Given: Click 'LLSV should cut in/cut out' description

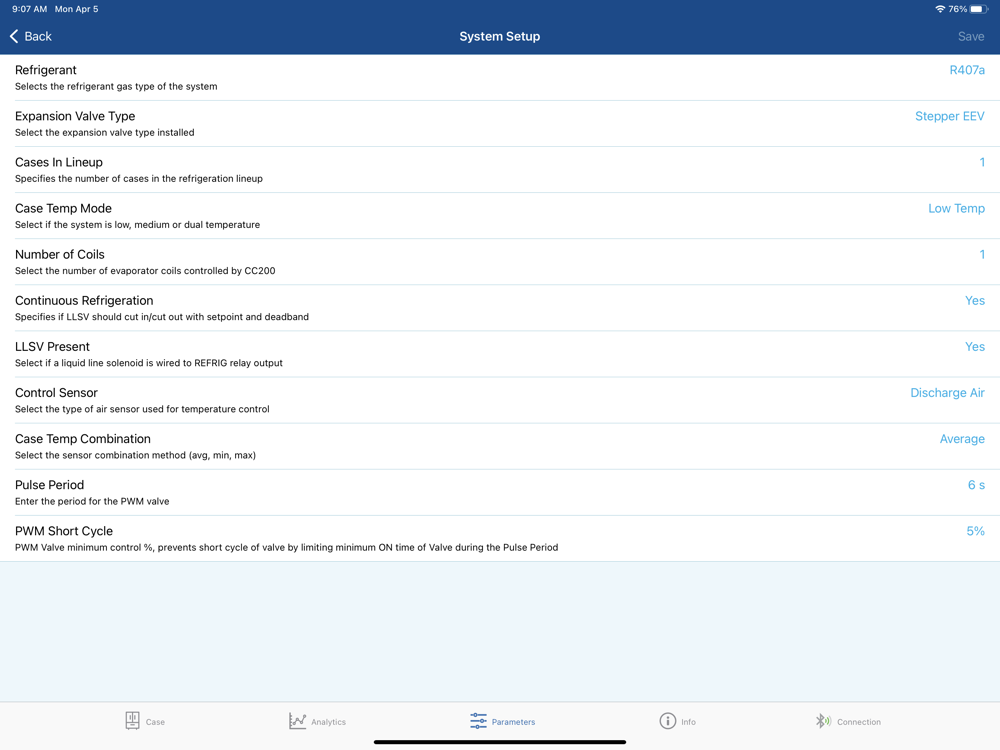Looking at the screenshot, I should coord(162,317).
